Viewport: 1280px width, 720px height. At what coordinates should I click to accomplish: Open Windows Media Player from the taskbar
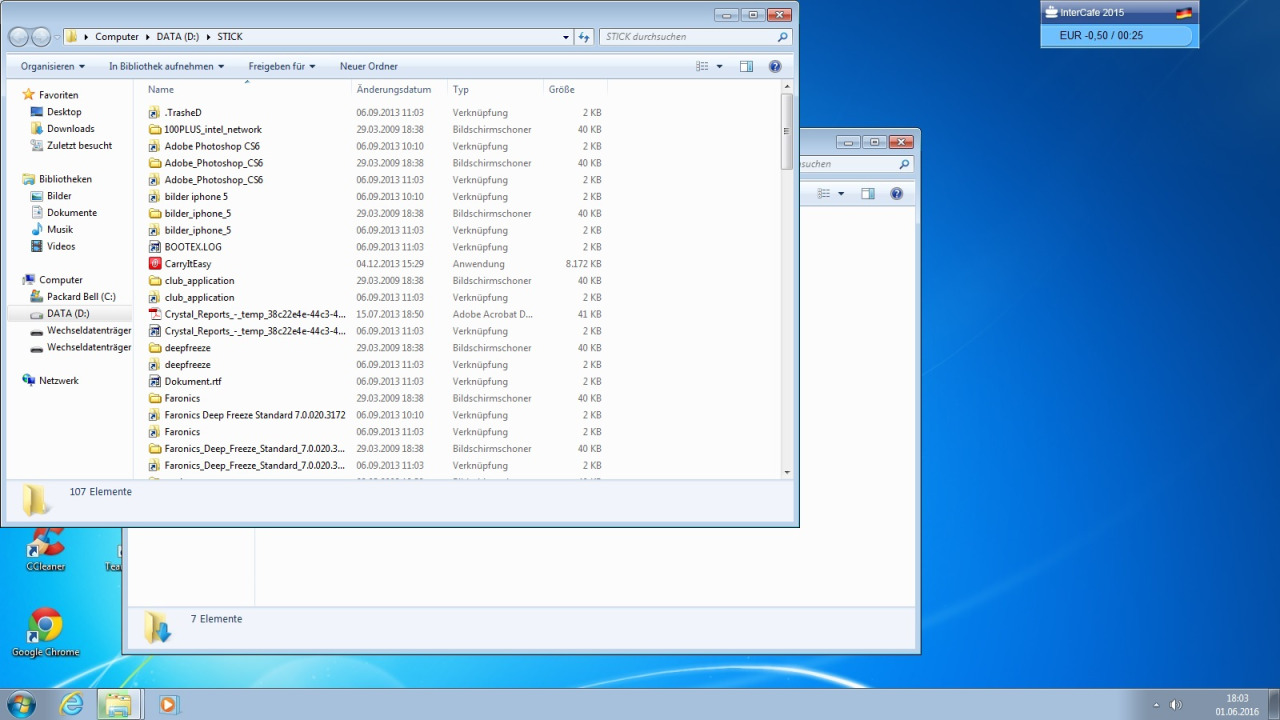click(167, 704)
